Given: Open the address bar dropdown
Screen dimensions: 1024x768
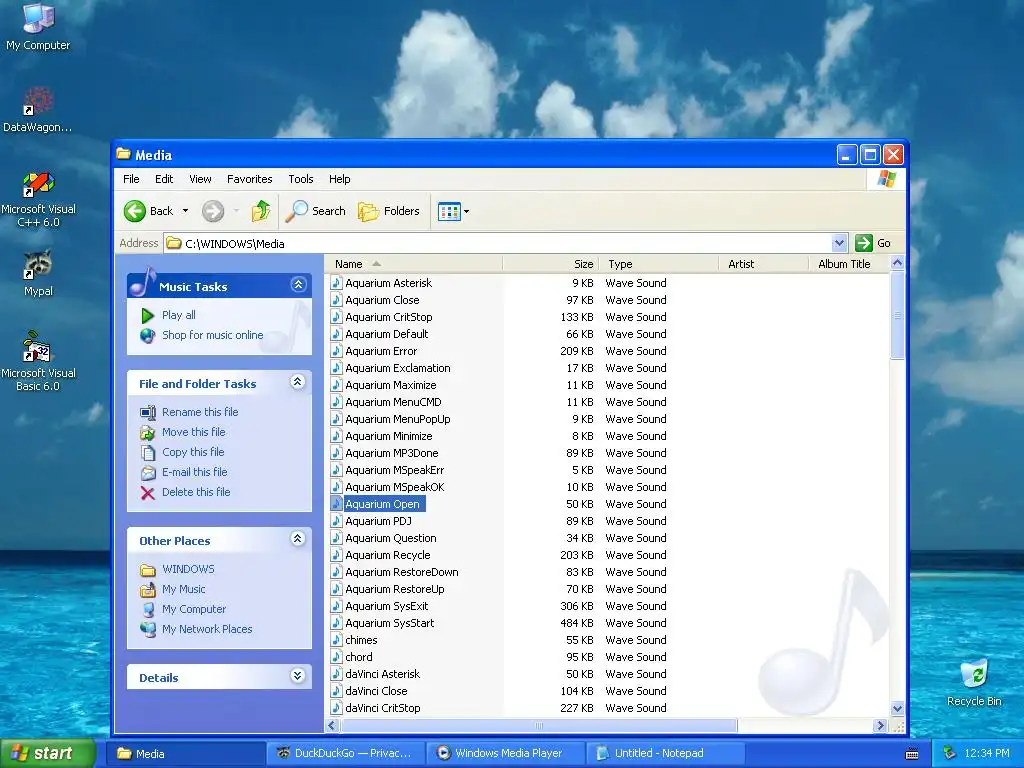Looking at the screenshot, I should pos(839,243).
